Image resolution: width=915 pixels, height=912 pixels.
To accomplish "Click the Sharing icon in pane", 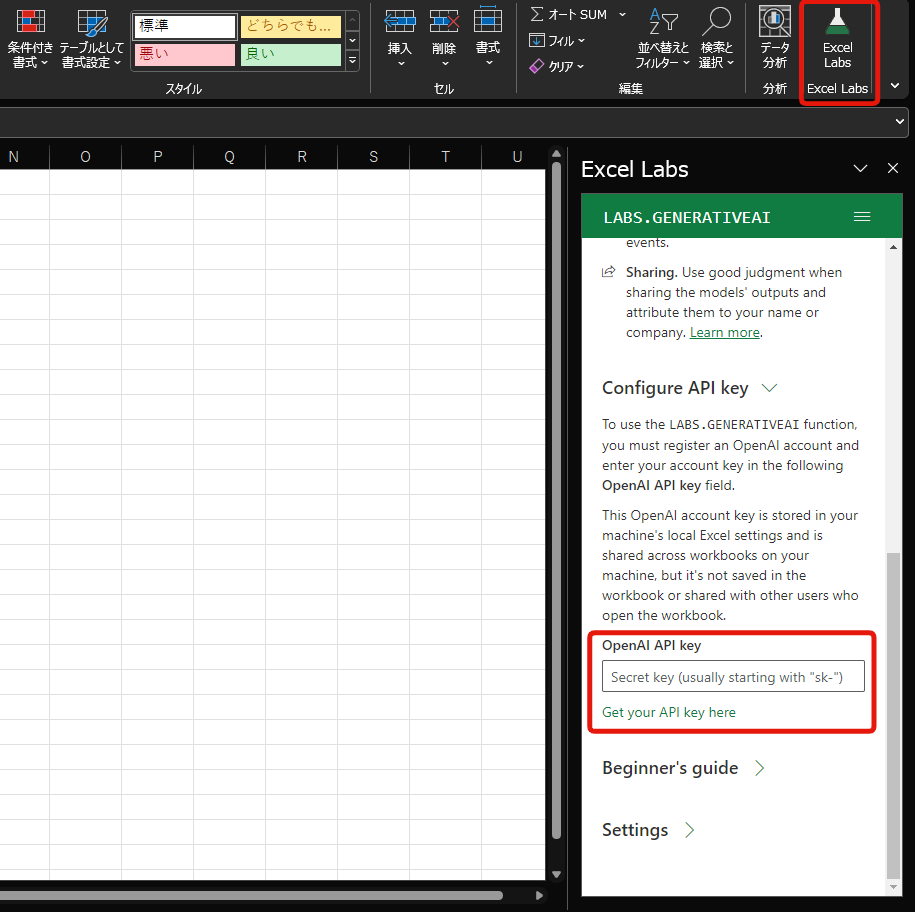I will pyautogui.click(x=609, y=271).
